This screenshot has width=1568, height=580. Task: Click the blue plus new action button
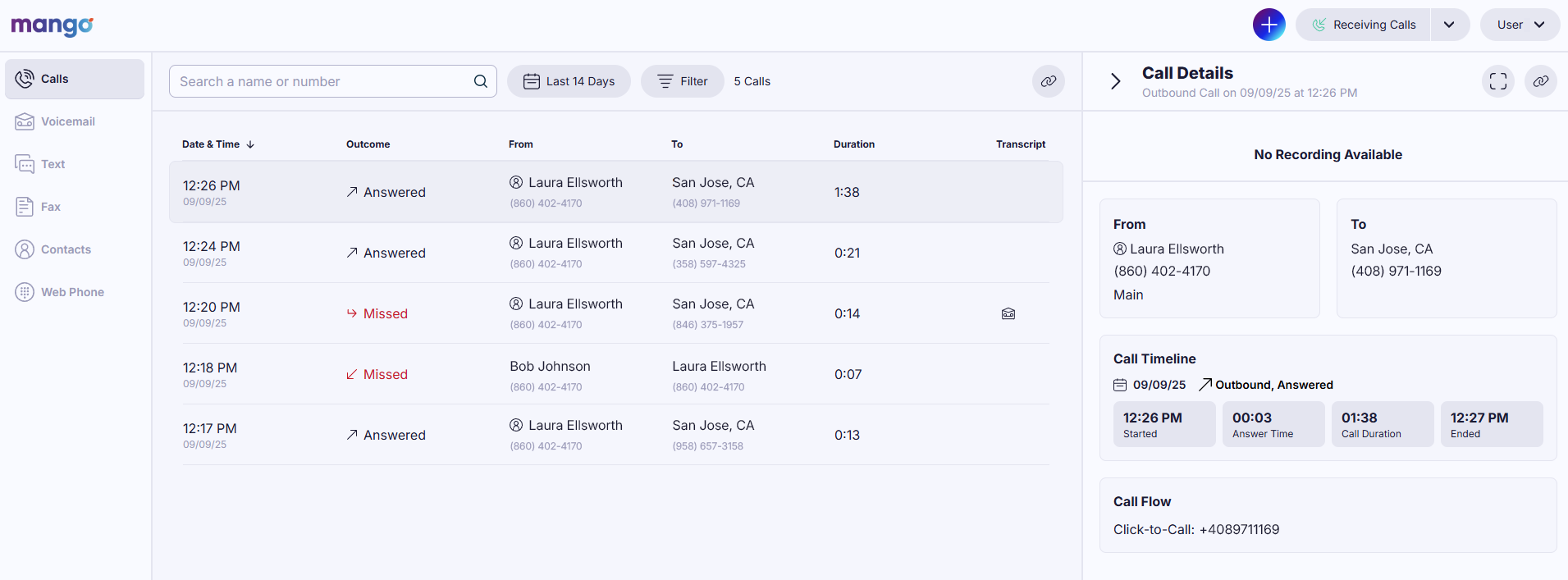pyautogui.click(x=1269, y=25)
